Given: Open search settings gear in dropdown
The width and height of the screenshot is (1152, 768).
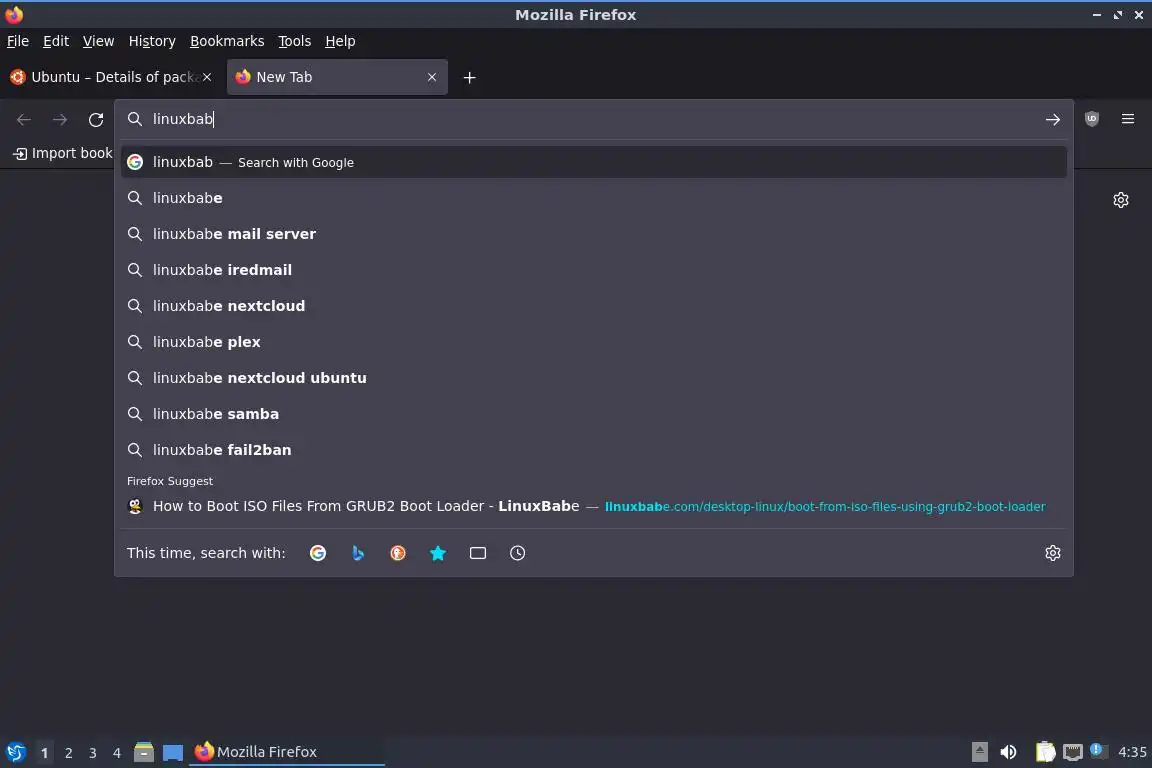Looking at the screenshot, I should pyautogui.click(x=1052, y=553).
